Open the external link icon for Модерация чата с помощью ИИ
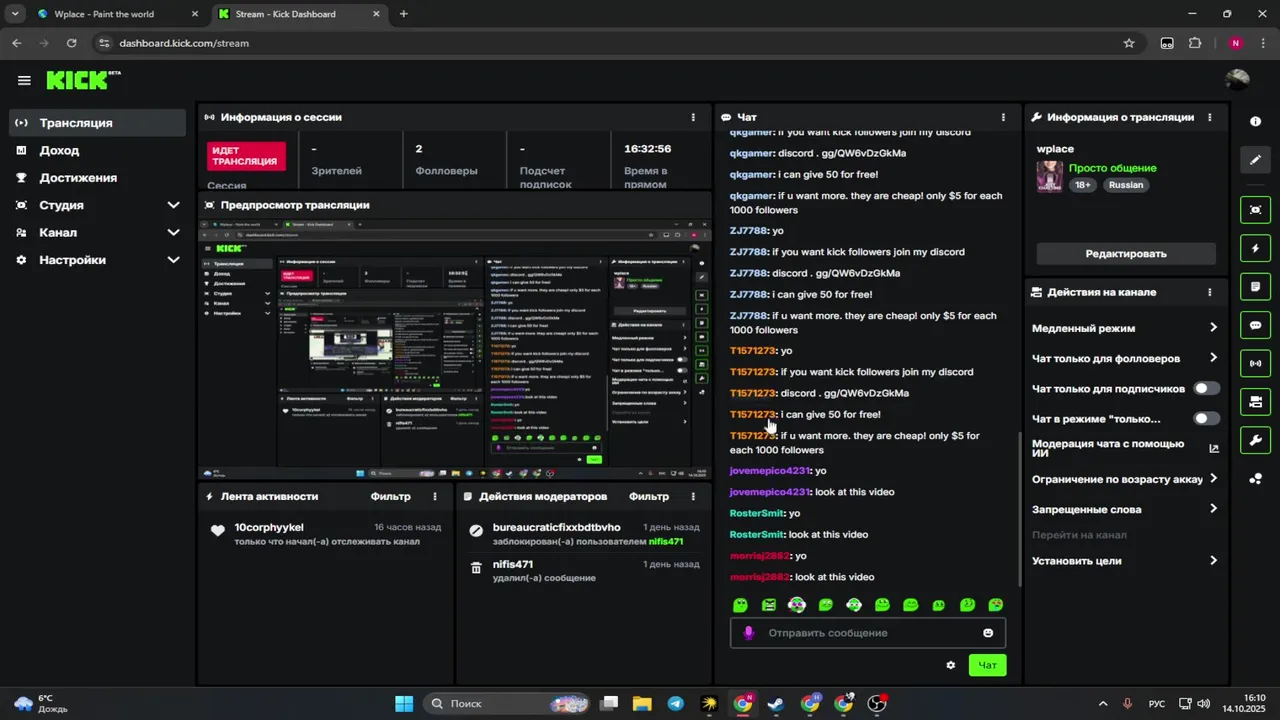This screenshot has width=1280, height=720. [x=1214, y=449]
